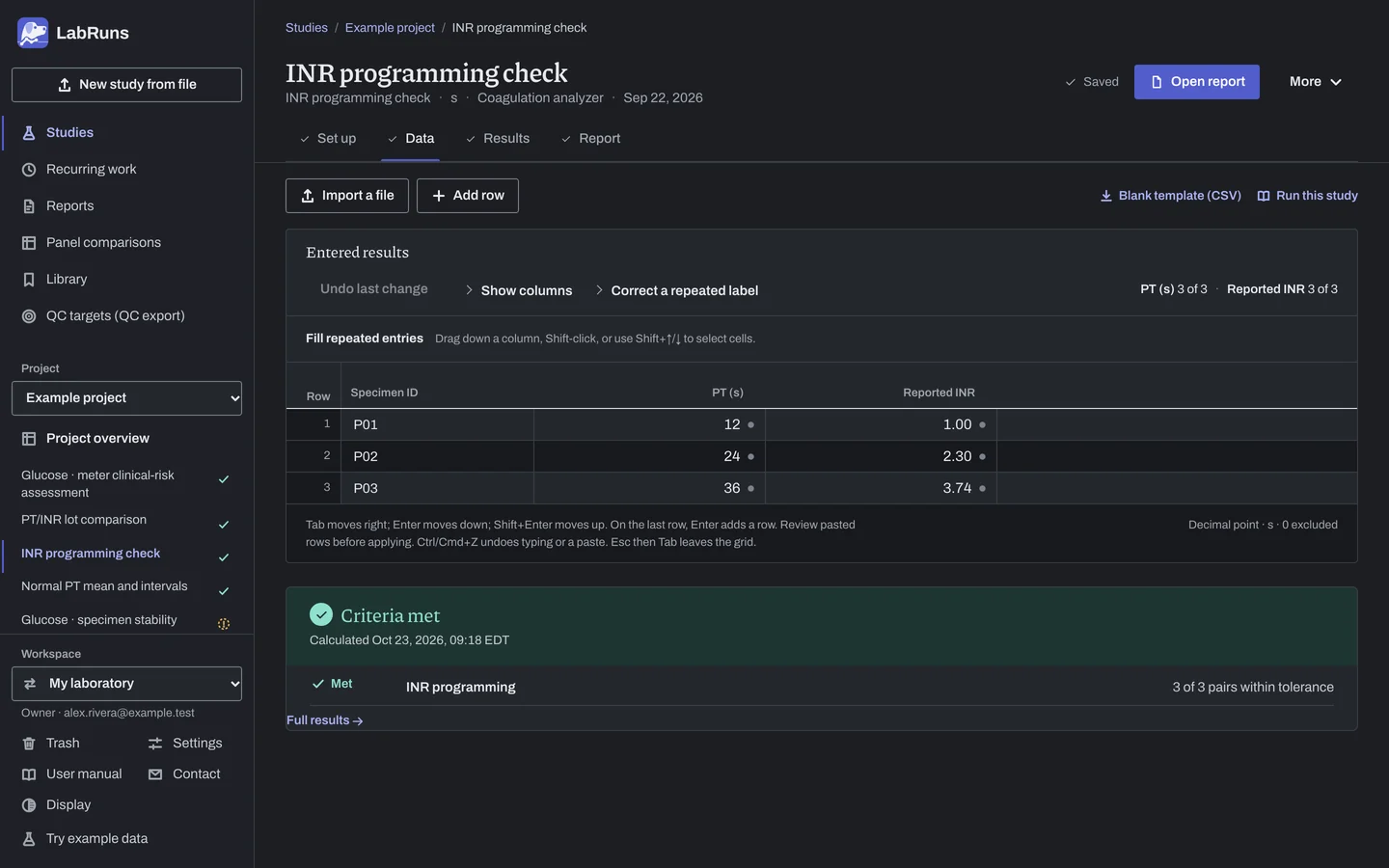This screenshot has height=868, width=1389.
Task: Switch to the Set up tab
Action: [x=327, y=139]
